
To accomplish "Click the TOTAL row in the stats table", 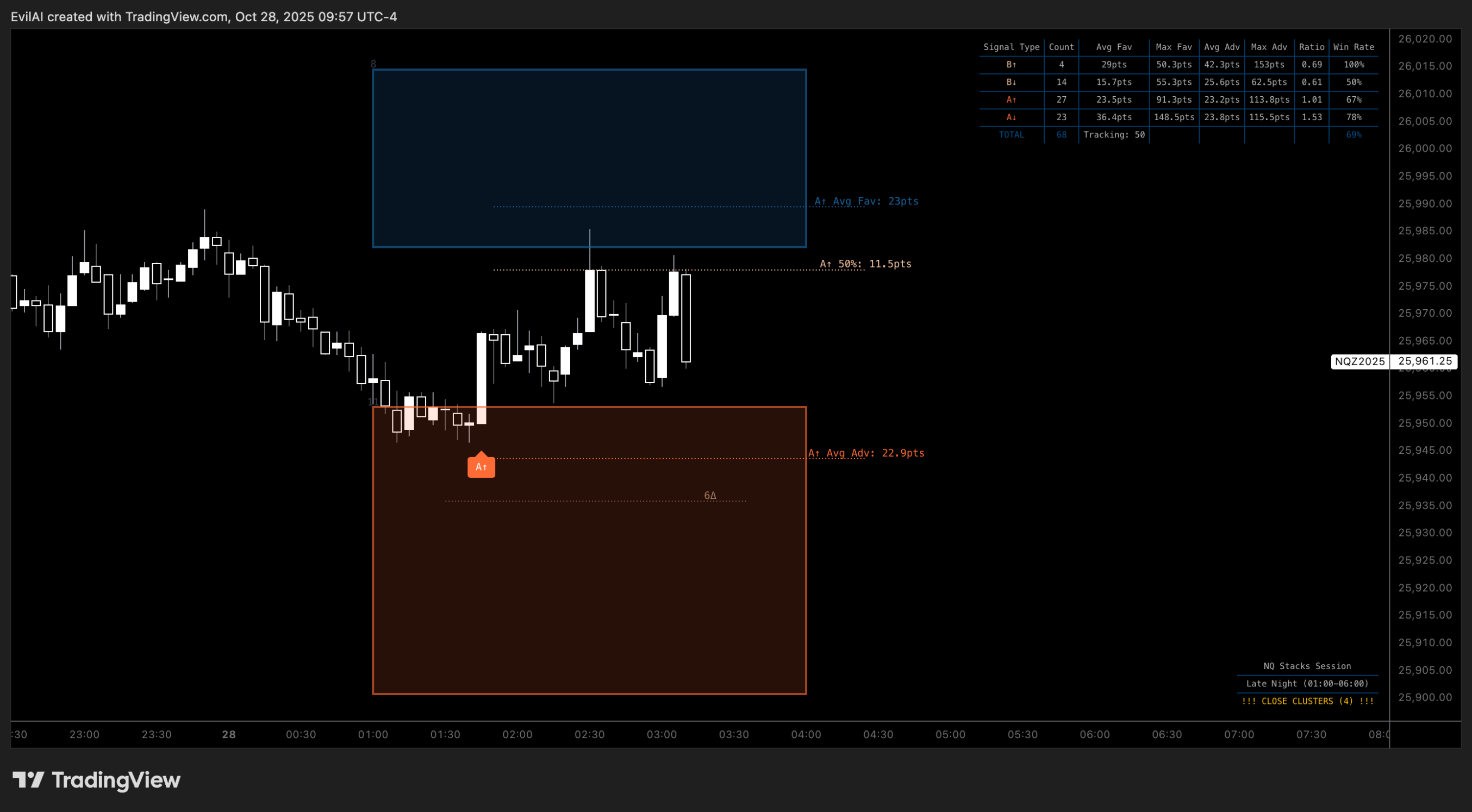I will click(x=1012, y=135).
